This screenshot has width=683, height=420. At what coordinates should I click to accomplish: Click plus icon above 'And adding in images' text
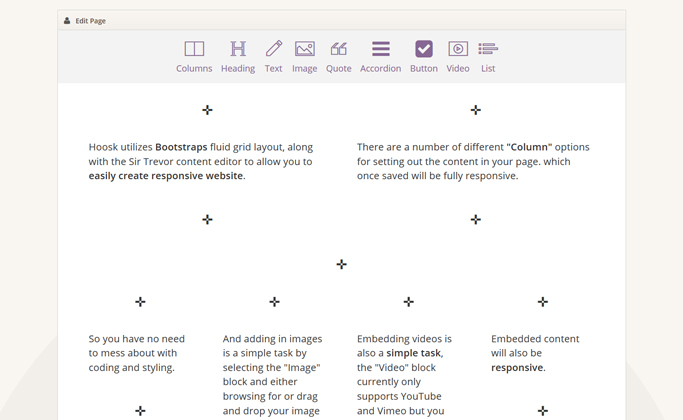click(x=274, y=302)
